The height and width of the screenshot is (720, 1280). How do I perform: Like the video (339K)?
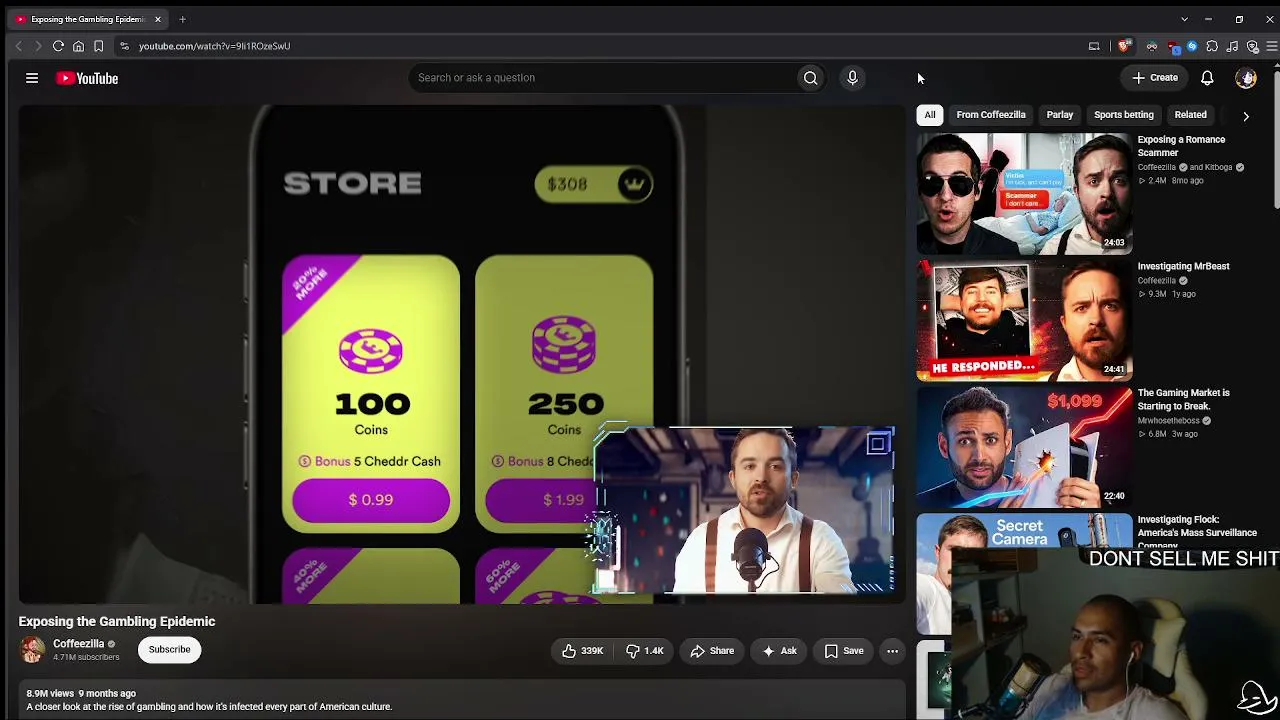581,651
